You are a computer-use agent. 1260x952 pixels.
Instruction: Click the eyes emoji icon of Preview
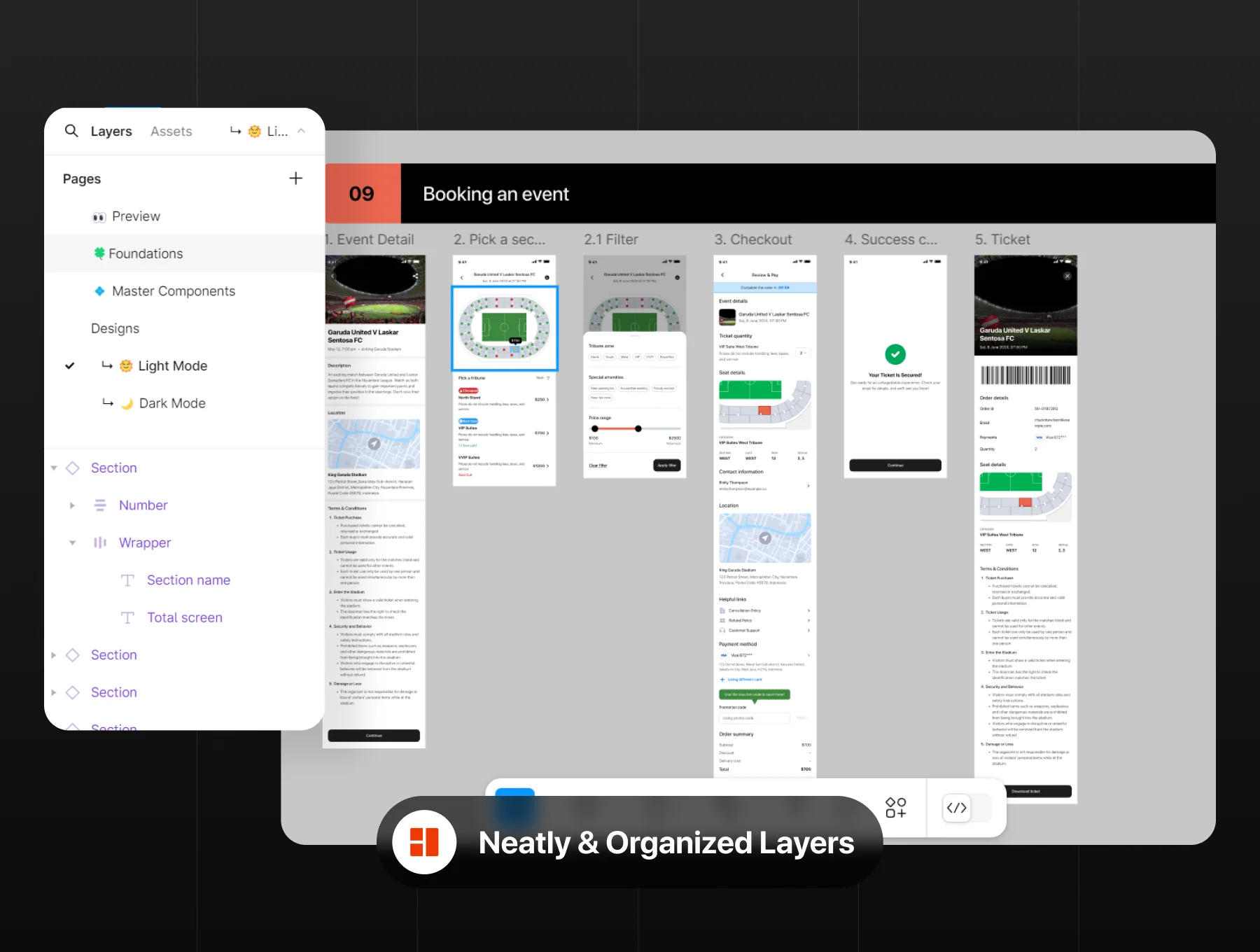click(99, 217)
